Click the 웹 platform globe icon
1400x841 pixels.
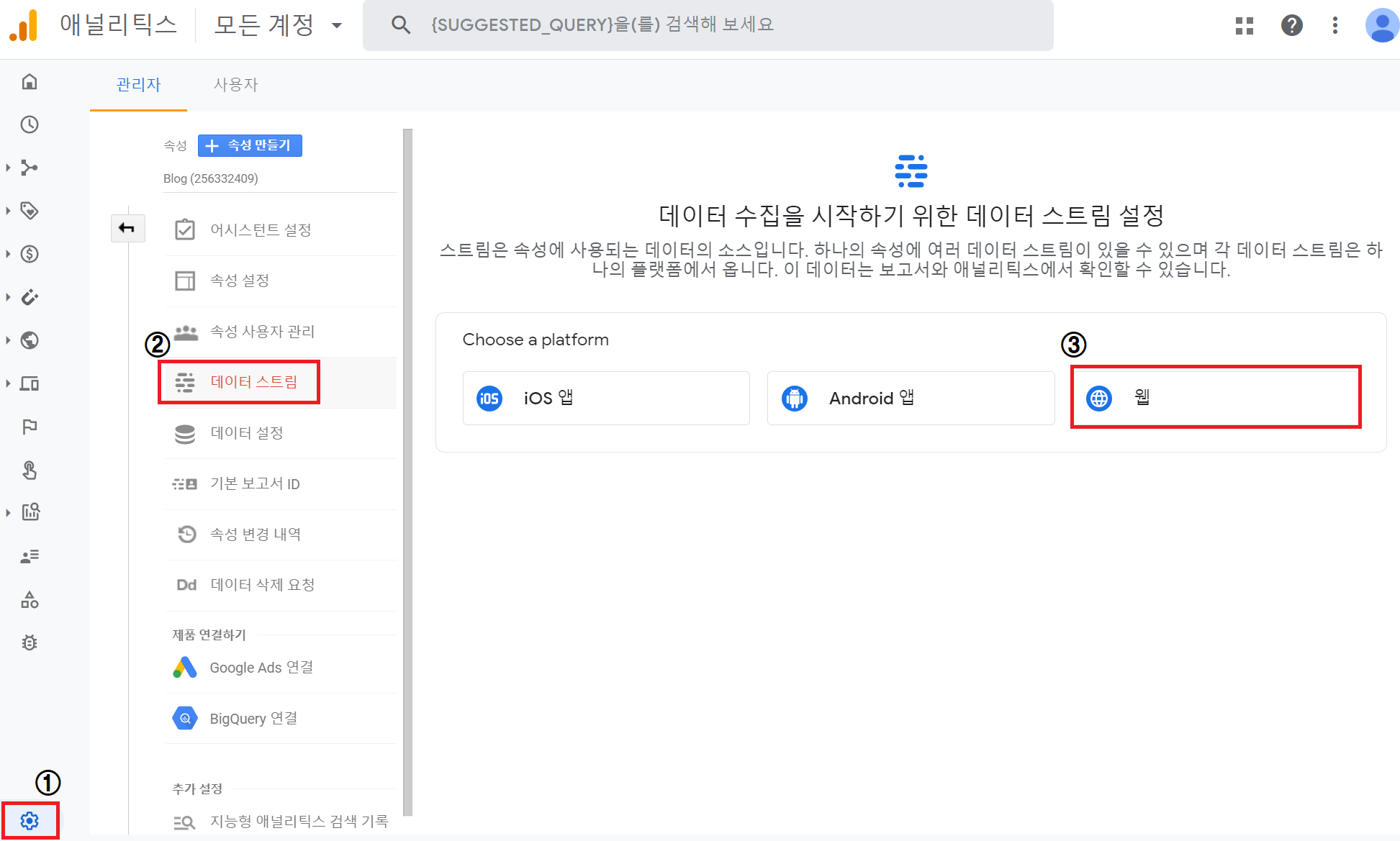(1100, 398)
